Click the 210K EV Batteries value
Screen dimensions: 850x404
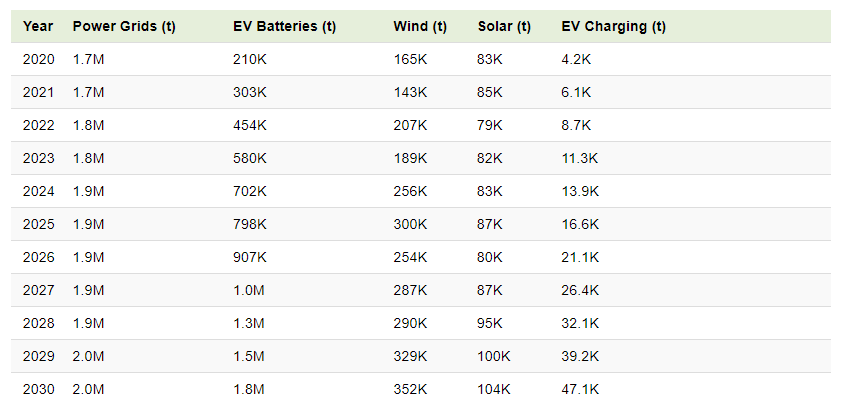(x=250, y=59)
